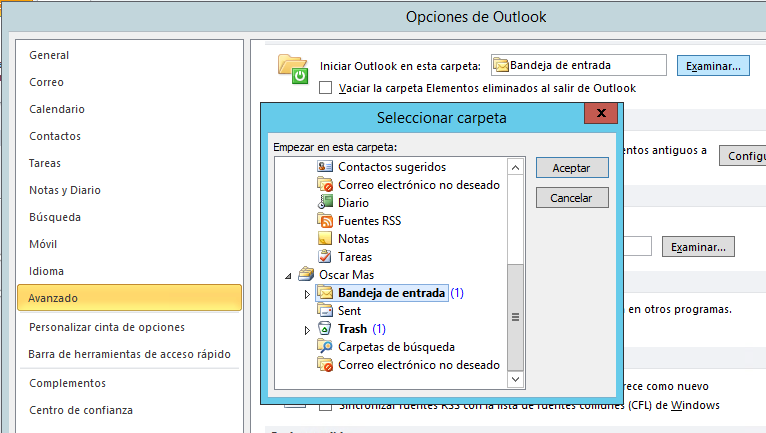Click the Trash recycle bin icon
Viewport: 766px width, 433px height.
325,328
